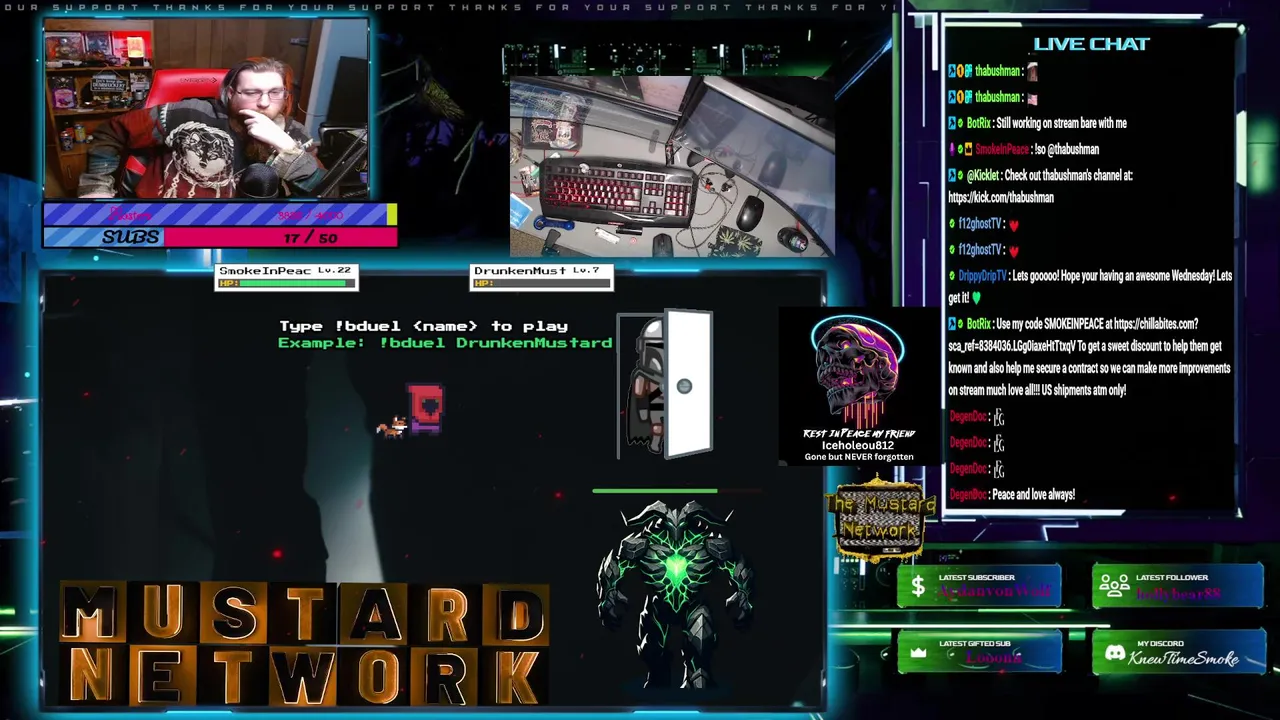This screenshot has width=1280, height=720.
Task: Click The Mustard Network dripping logo
Action: tap(880, 520)
